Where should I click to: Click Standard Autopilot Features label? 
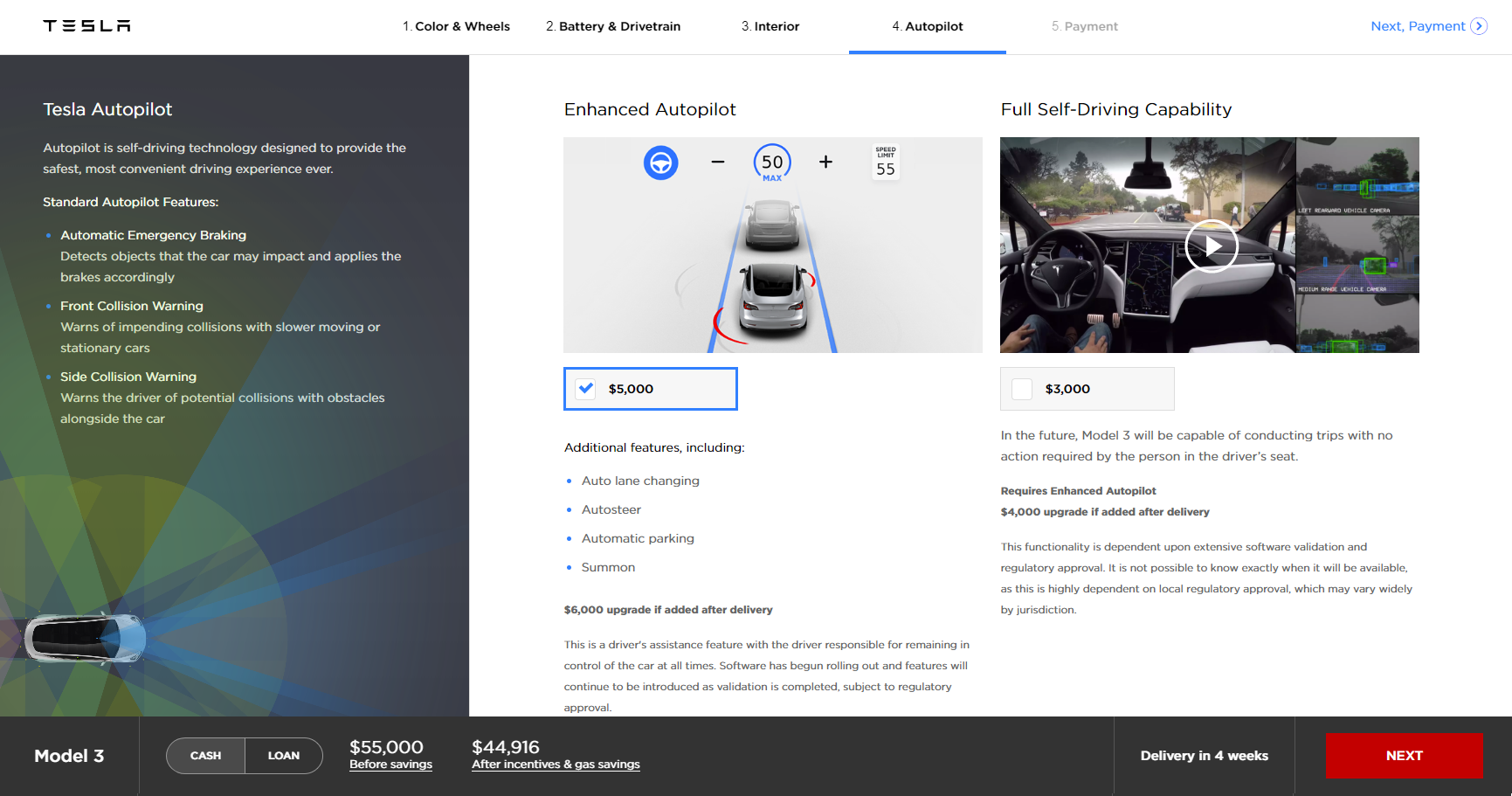pyautogui.click(x=130, y=202)
